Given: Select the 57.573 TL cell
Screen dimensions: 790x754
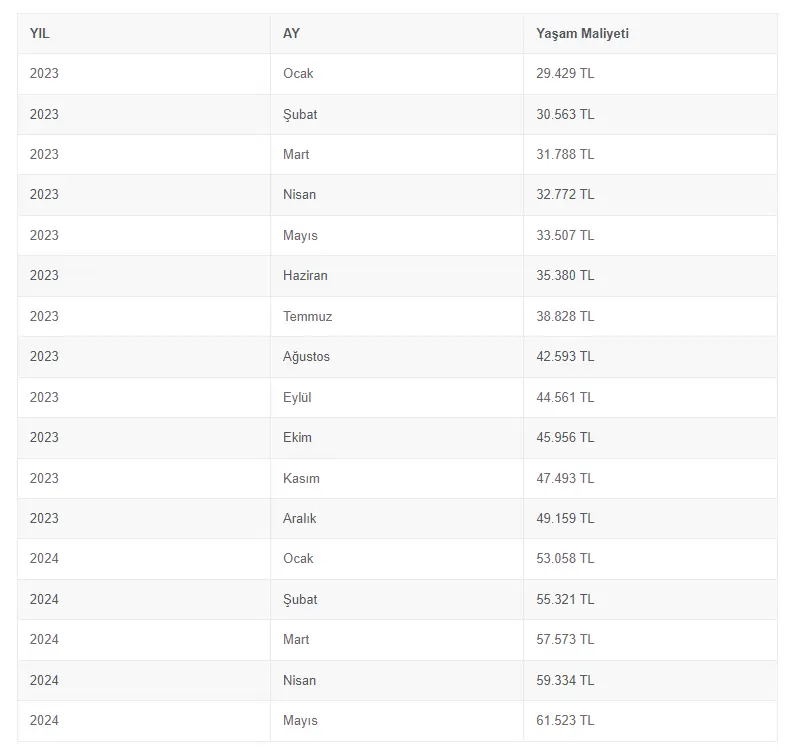Looking at the screenshot, I should point(565,639).
